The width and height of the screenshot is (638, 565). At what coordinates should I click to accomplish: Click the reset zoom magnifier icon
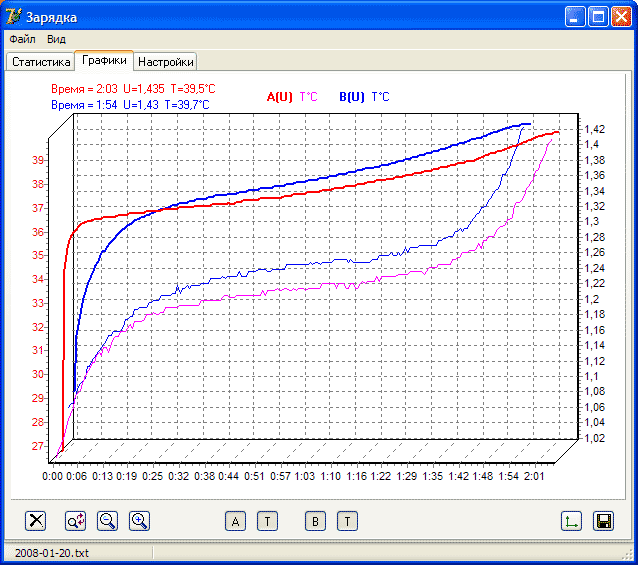(x=76, y=520)
